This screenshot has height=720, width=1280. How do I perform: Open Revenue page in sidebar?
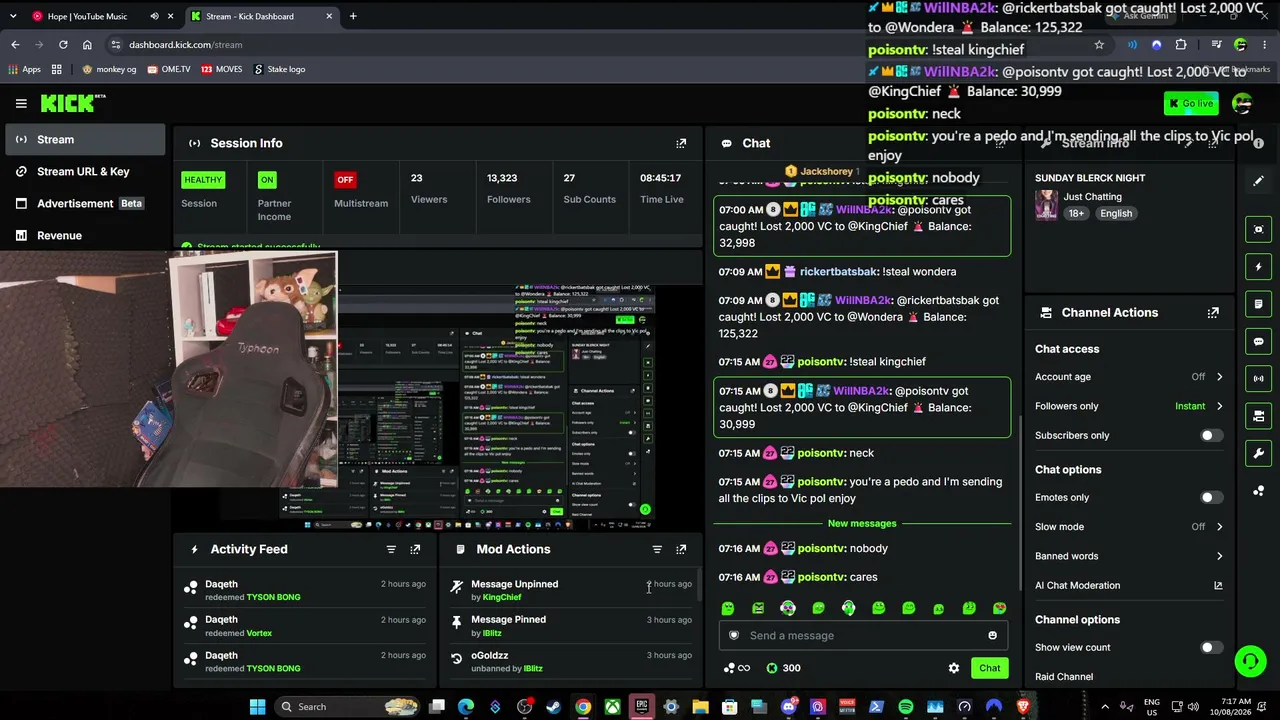[x=85, y=236]
